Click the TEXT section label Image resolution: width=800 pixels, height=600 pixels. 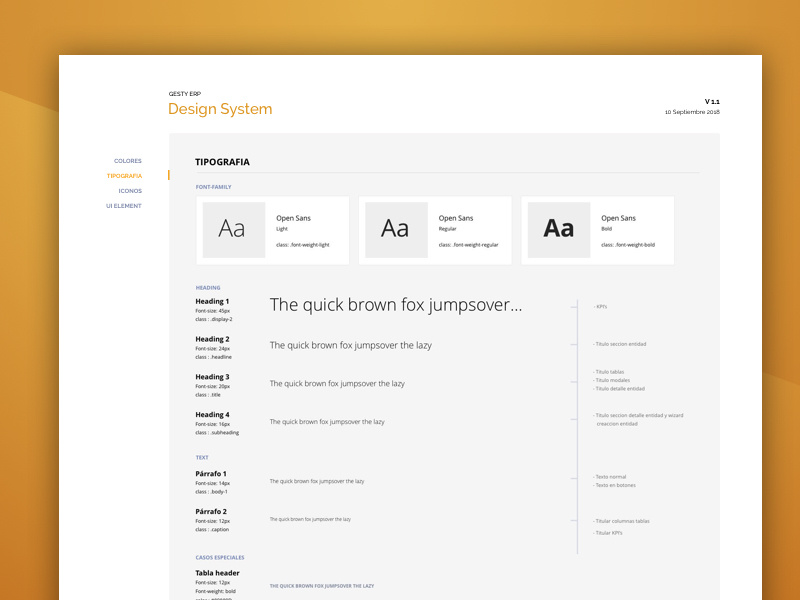tap(202, 458)
